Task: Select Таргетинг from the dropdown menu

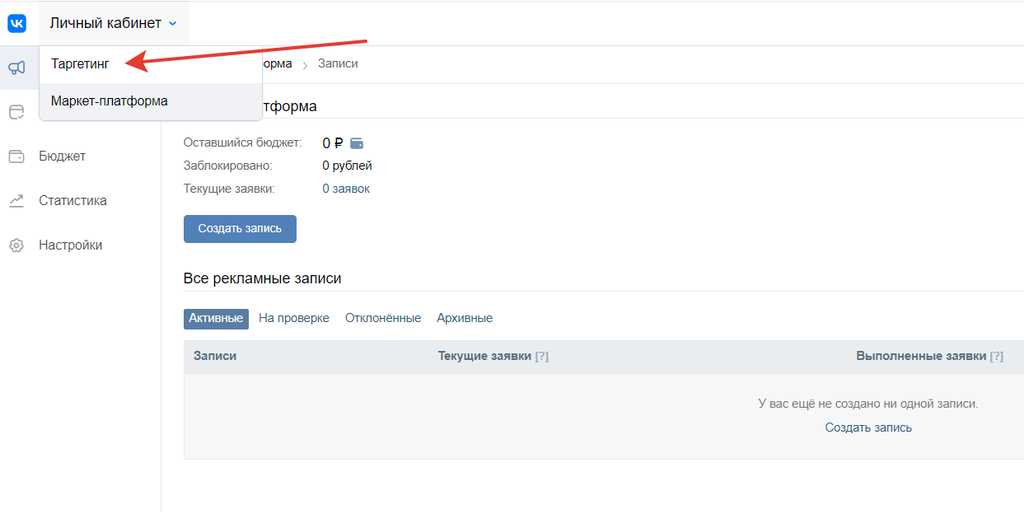Action: [x=80, y=64]
